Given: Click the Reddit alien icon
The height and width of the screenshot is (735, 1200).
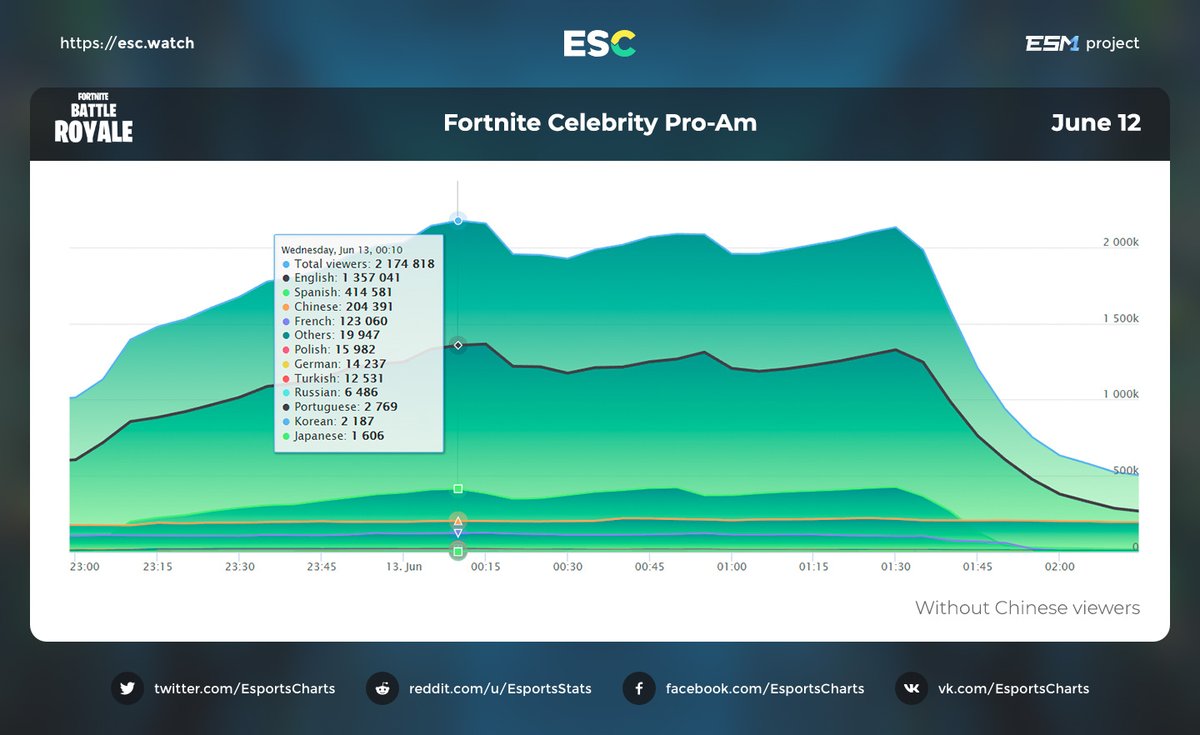Looking at the screenshot, I should 382,688.
